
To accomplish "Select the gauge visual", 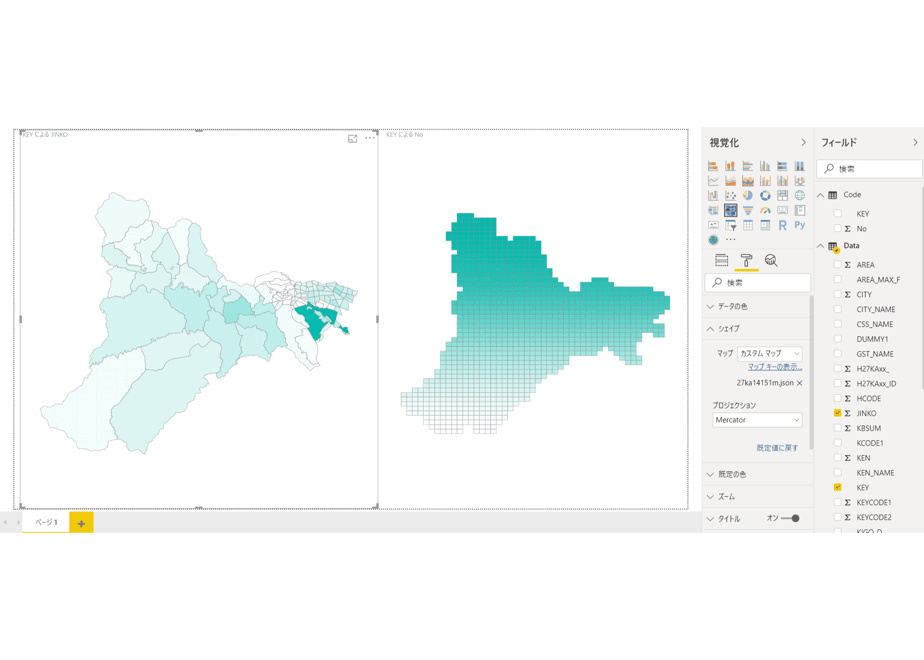I will point(765,210).
